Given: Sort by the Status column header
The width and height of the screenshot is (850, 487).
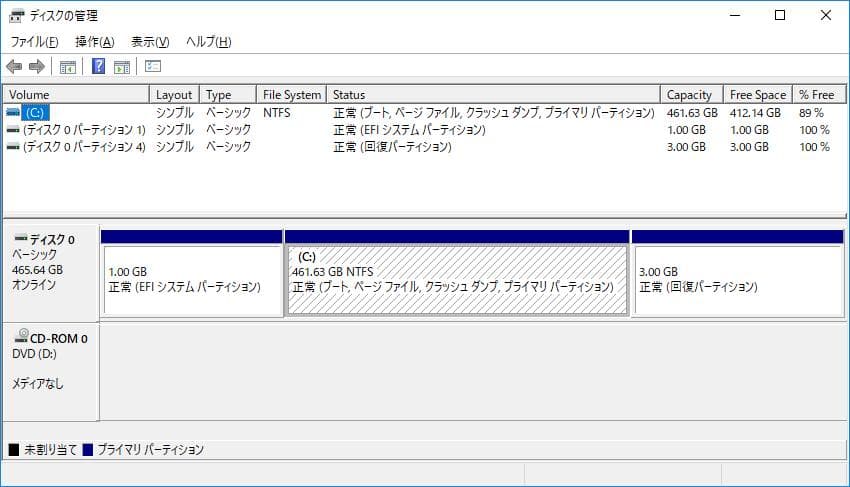Looking at the screenshot, I should click(493, 94).
